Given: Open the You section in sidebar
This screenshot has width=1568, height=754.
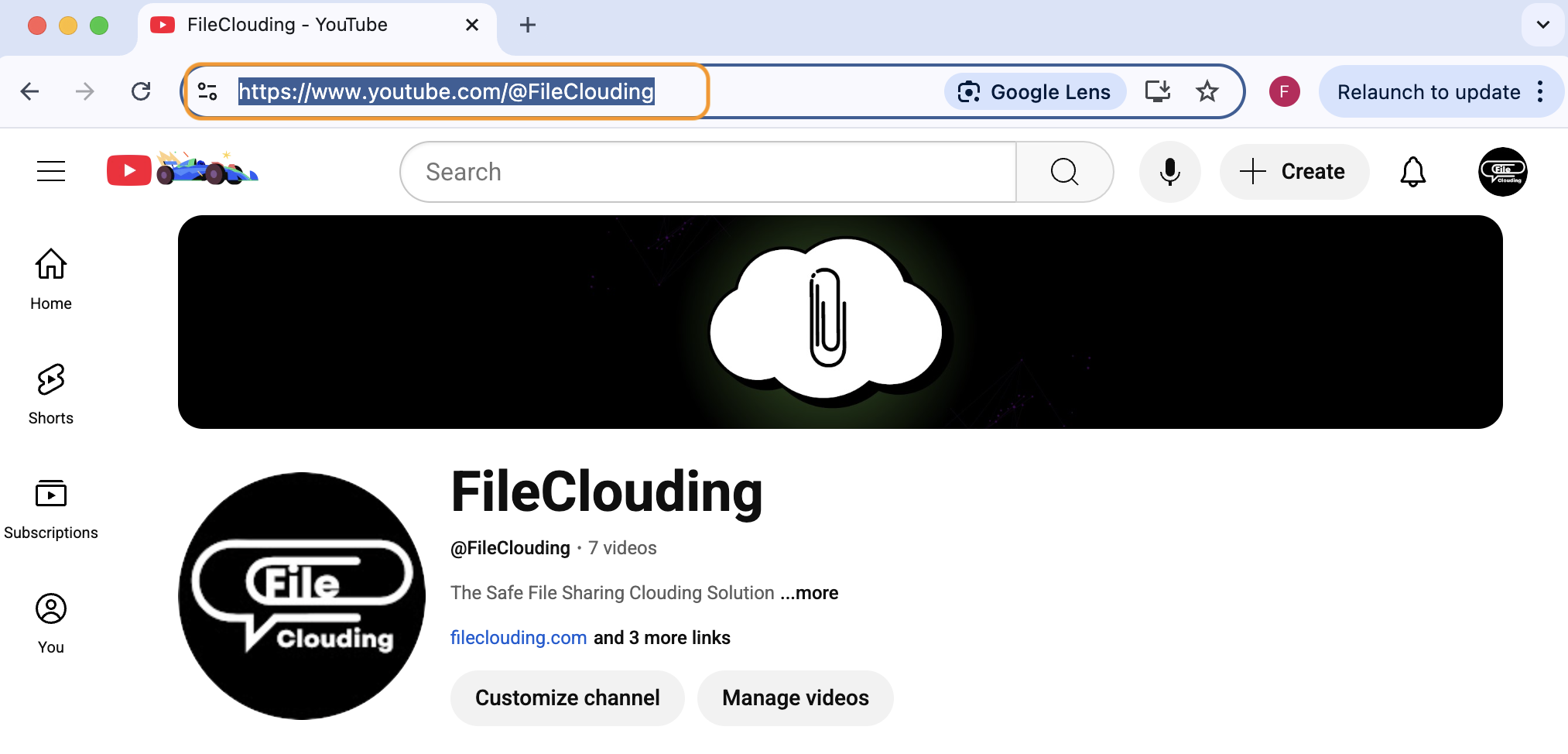Looking at the screenshot, I should pos(51,624).
